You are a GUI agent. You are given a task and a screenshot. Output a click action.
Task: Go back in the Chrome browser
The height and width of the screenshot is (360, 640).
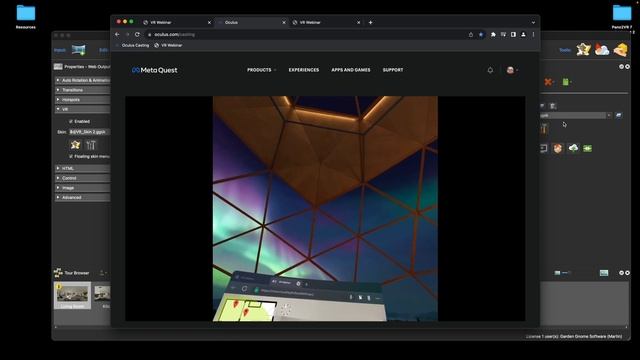tap(117, 35)
